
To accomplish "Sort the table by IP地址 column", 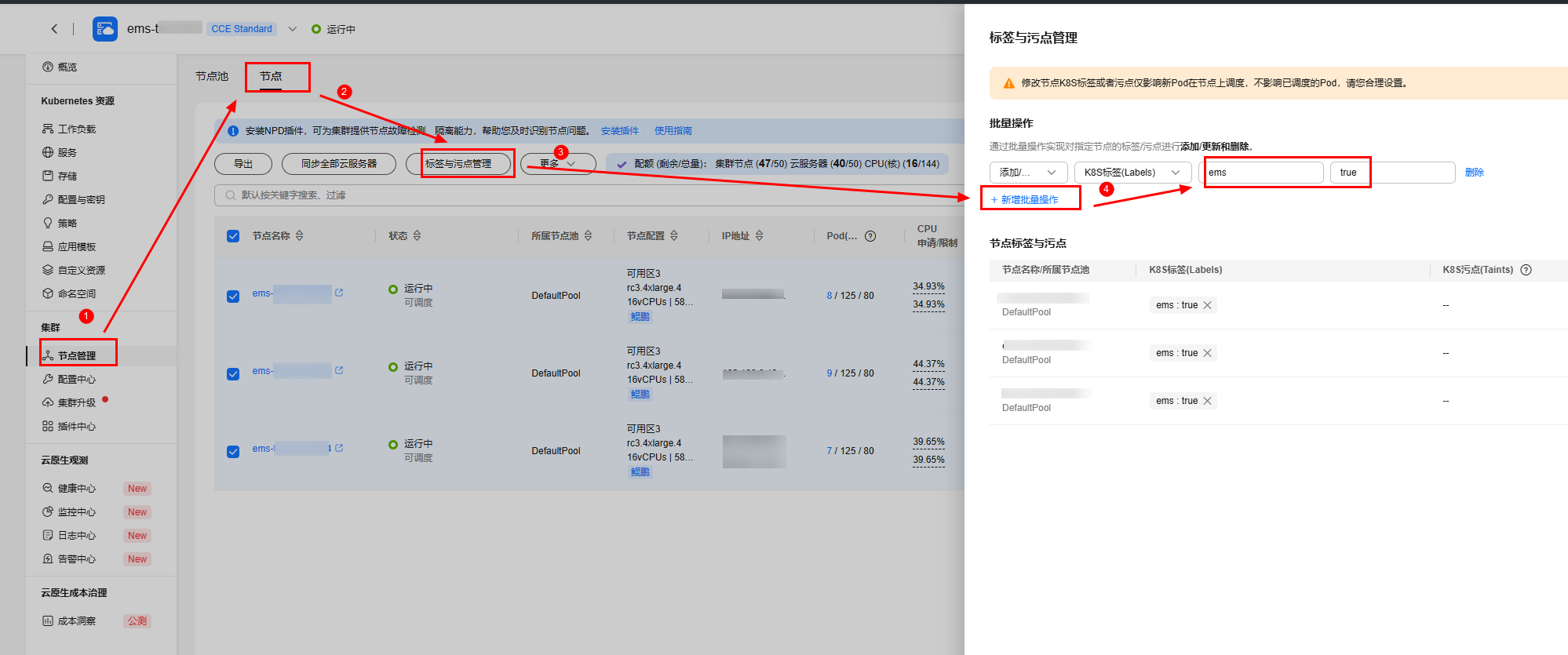I will coord(759,235).
